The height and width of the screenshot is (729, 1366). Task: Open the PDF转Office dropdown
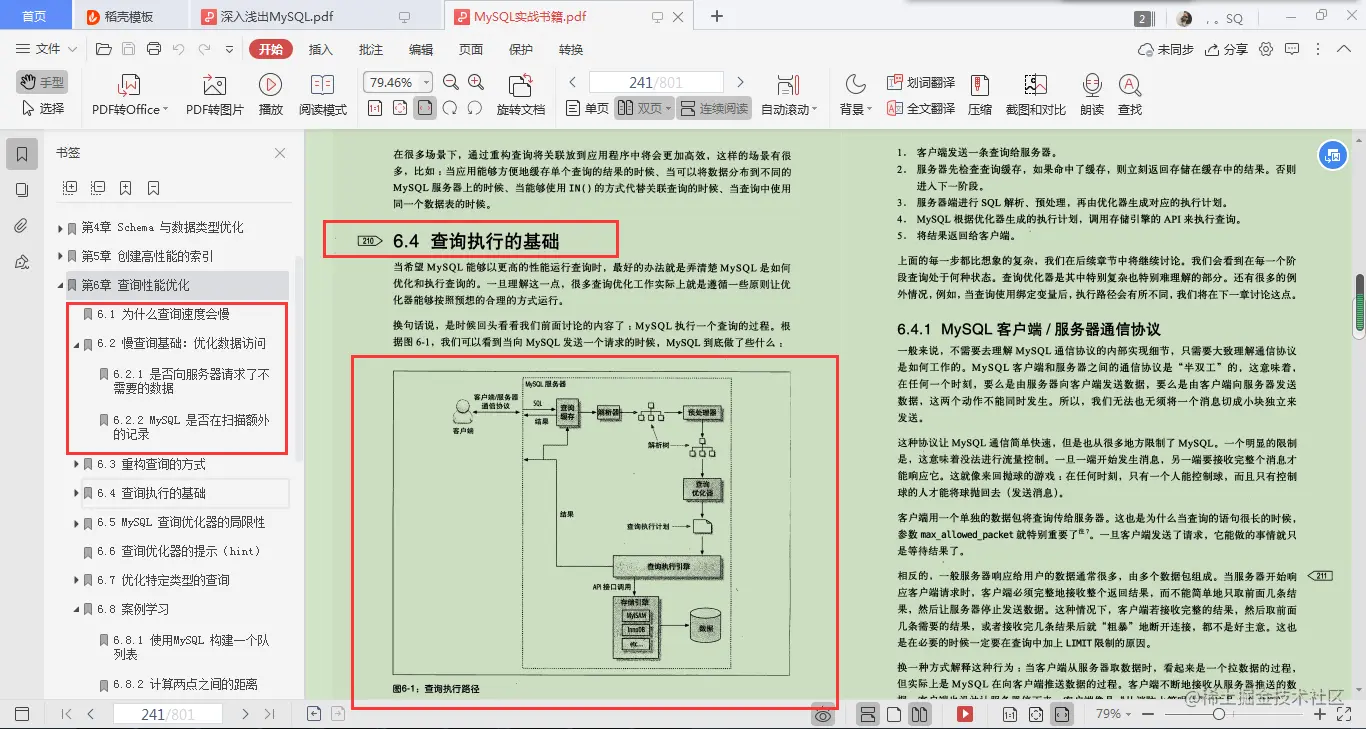click(130, 96)
